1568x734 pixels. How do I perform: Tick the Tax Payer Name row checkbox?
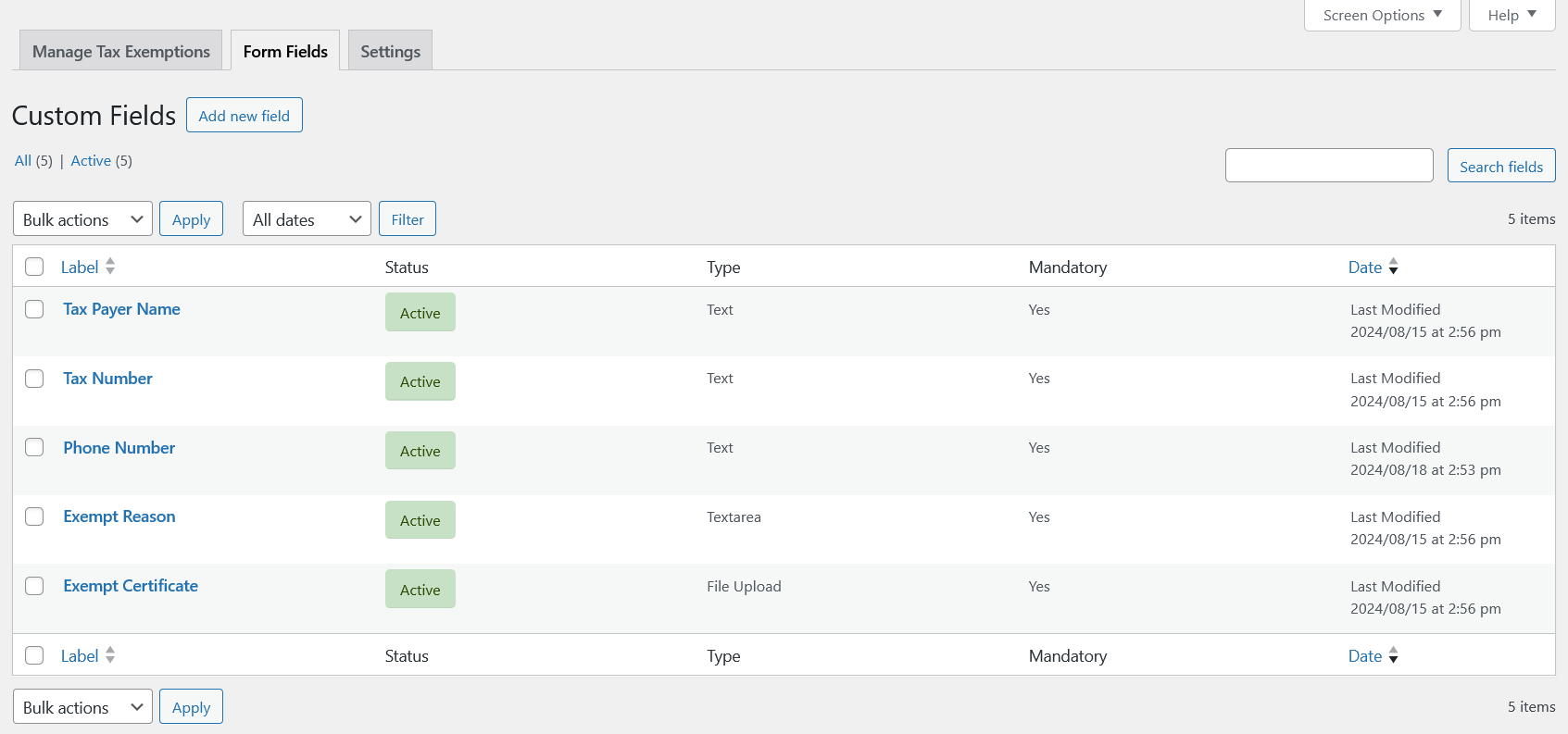pos(34,309)
